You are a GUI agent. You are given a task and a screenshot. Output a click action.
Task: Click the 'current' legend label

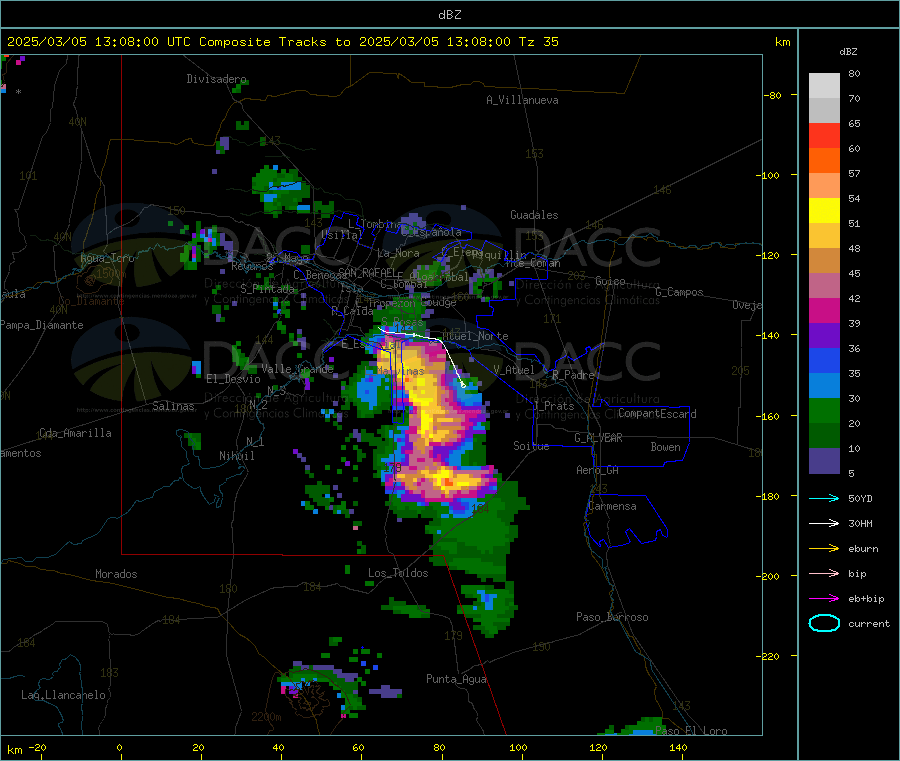pyautogui.click(x=869, y=624)
